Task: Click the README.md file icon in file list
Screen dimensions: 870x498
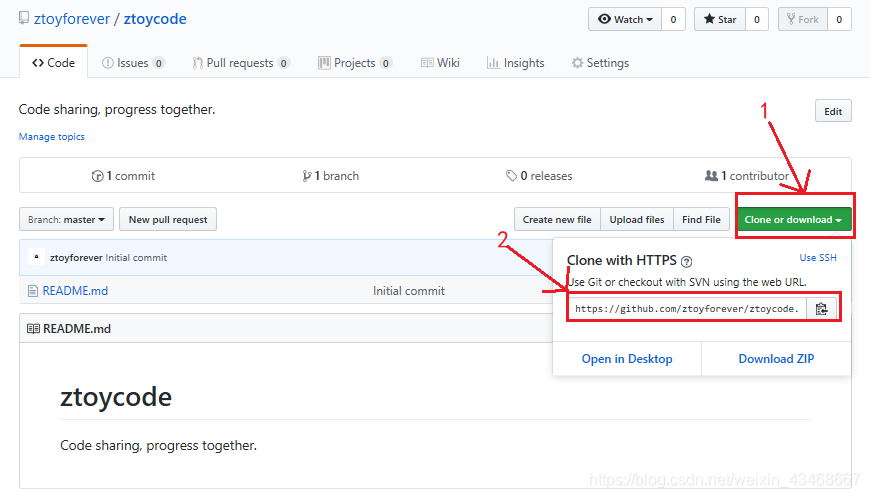Action: pos(33,291)
